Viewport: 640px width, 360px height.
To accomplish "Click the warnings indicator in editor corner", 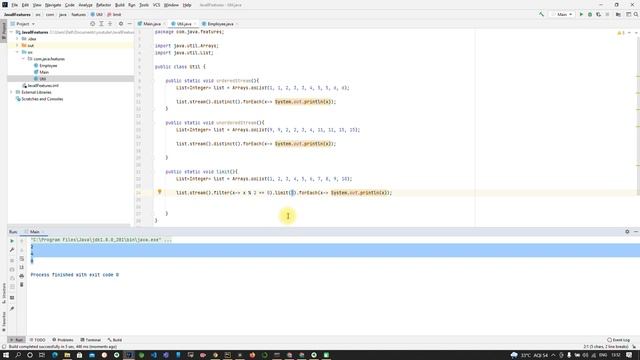I will 621,33.
